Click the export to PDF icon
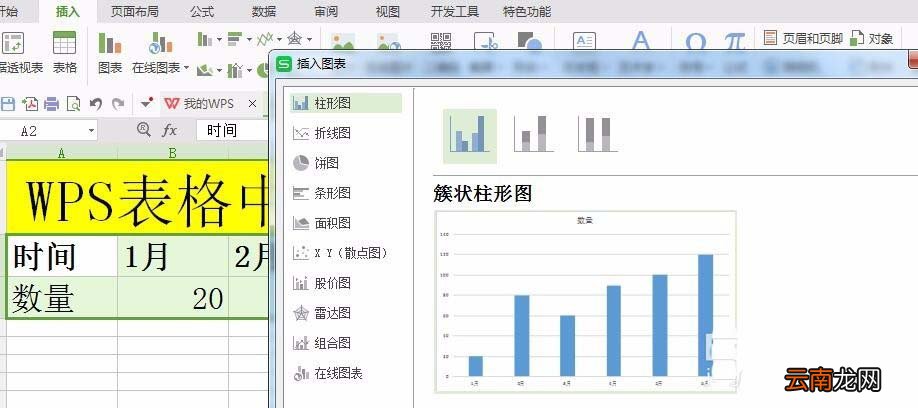 (x=30, y=104)
